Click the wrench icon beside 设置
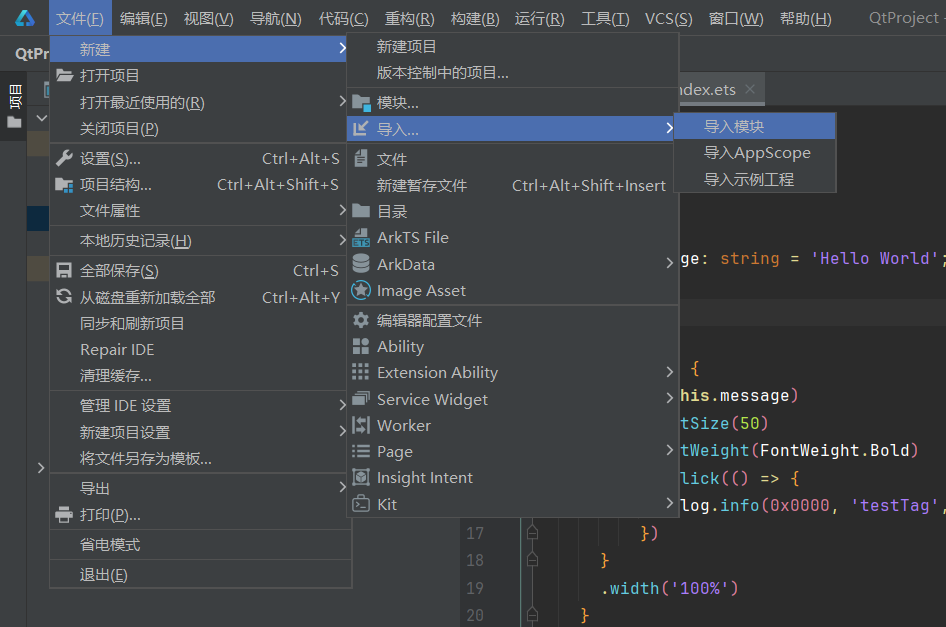The image size is (946, 627). pos(64,159)
